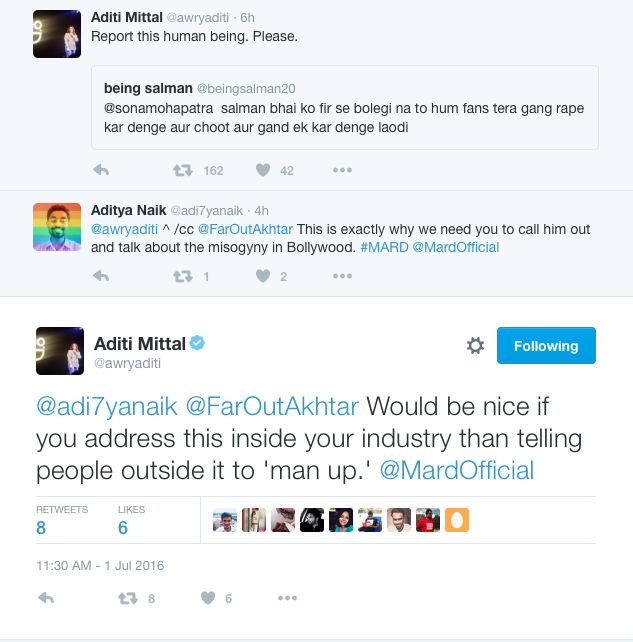The height and width of the screenshot is (642, 633).
Task: Like the main tweet with 6 likes
Action: (x=208, y=598)
